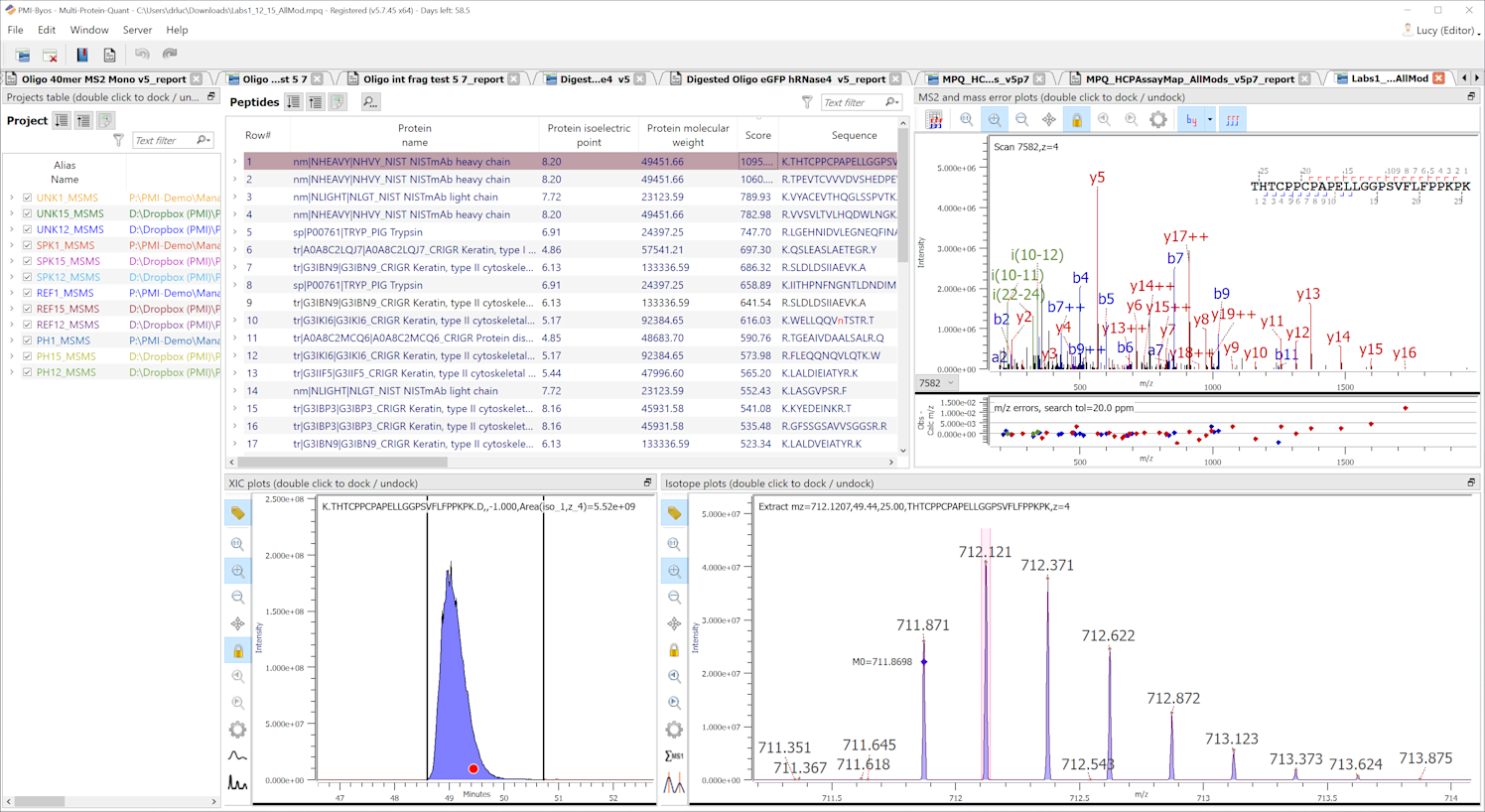Viewport: 1485px width, 812px height.
Task: Click the Lucy (Editor) user button
Action: [x=1443, y=31]
